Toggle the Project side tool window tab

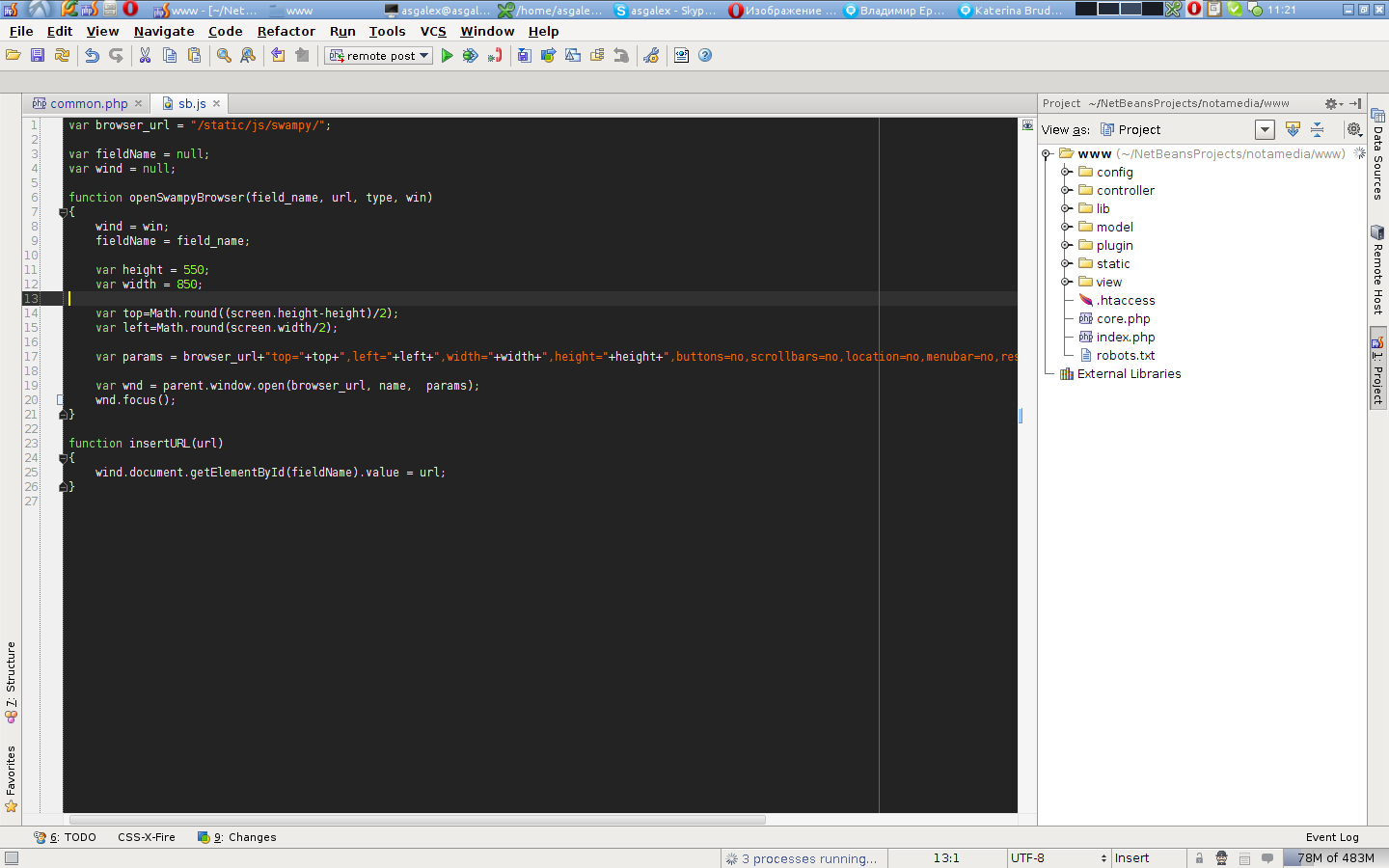[x=1377, y=369]
